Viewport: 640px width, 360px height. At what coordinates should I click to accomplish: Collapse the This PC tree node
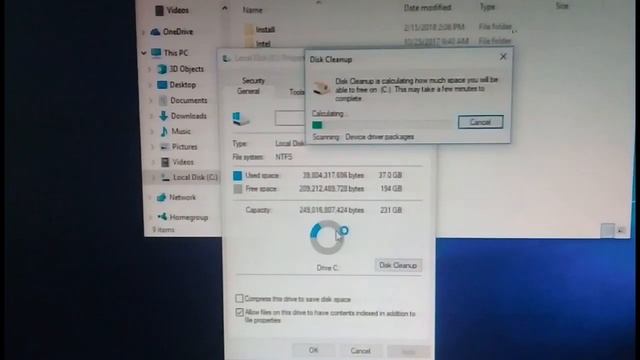(144, 53)
